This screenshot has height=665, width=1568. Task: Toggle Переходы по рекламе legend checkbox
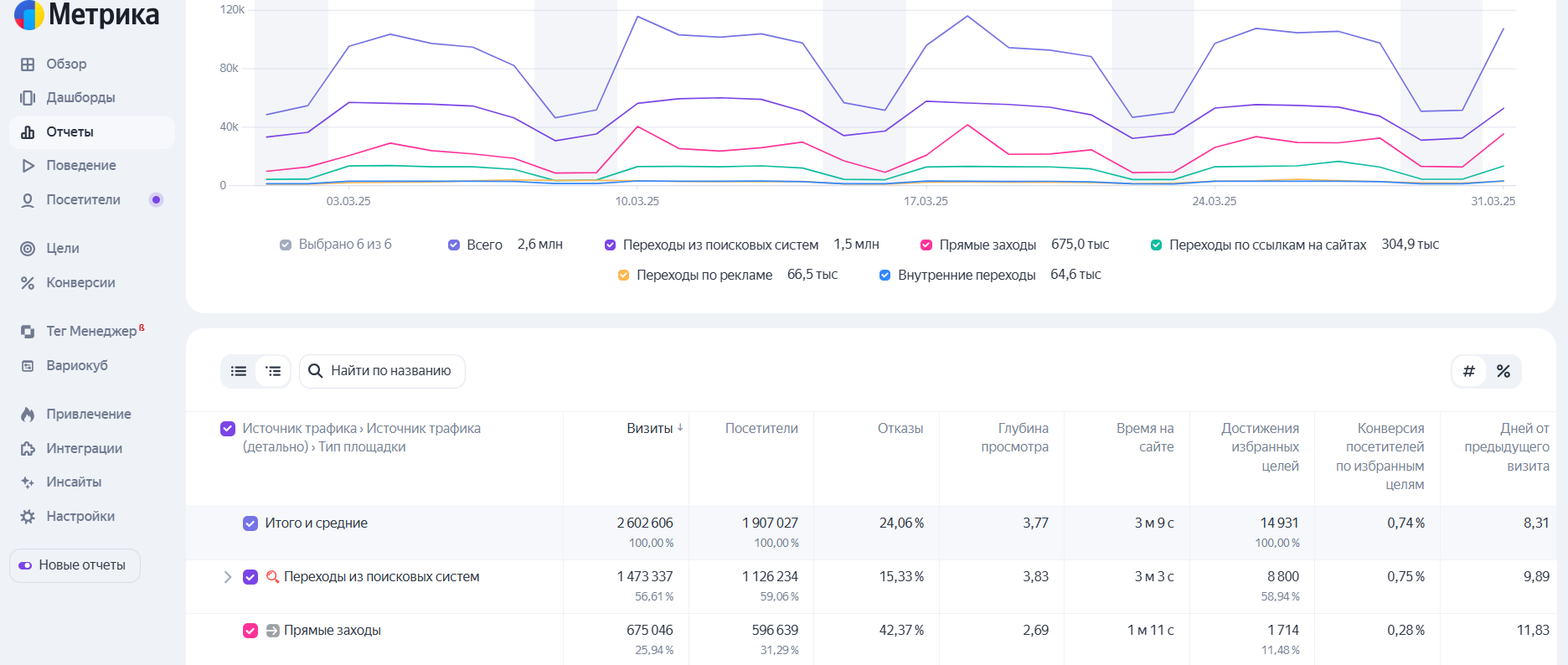click(623, 276)
